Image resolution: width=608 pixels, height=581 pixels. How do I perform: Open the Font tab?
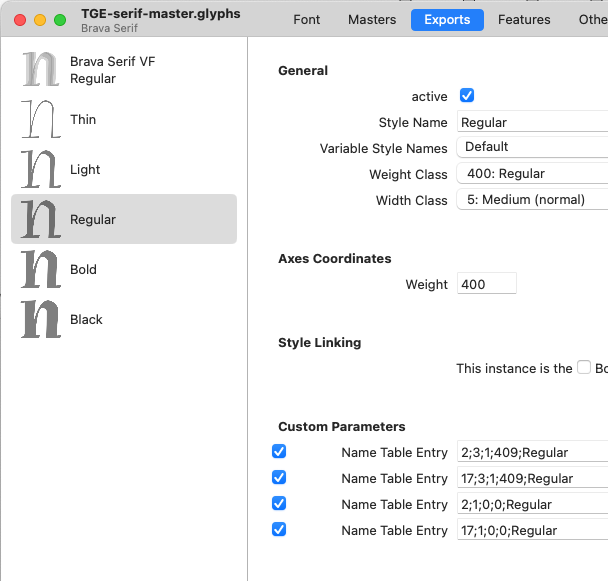click(x=307, y=20)
